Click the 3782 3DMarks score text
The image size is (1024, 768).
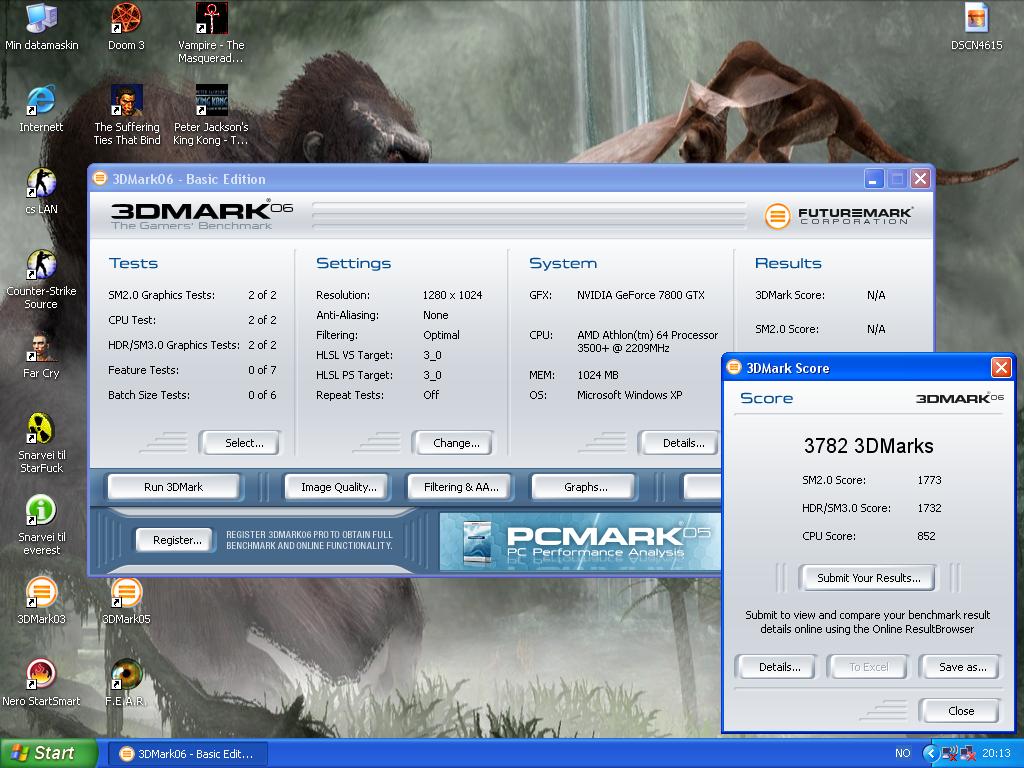(868, 446)
